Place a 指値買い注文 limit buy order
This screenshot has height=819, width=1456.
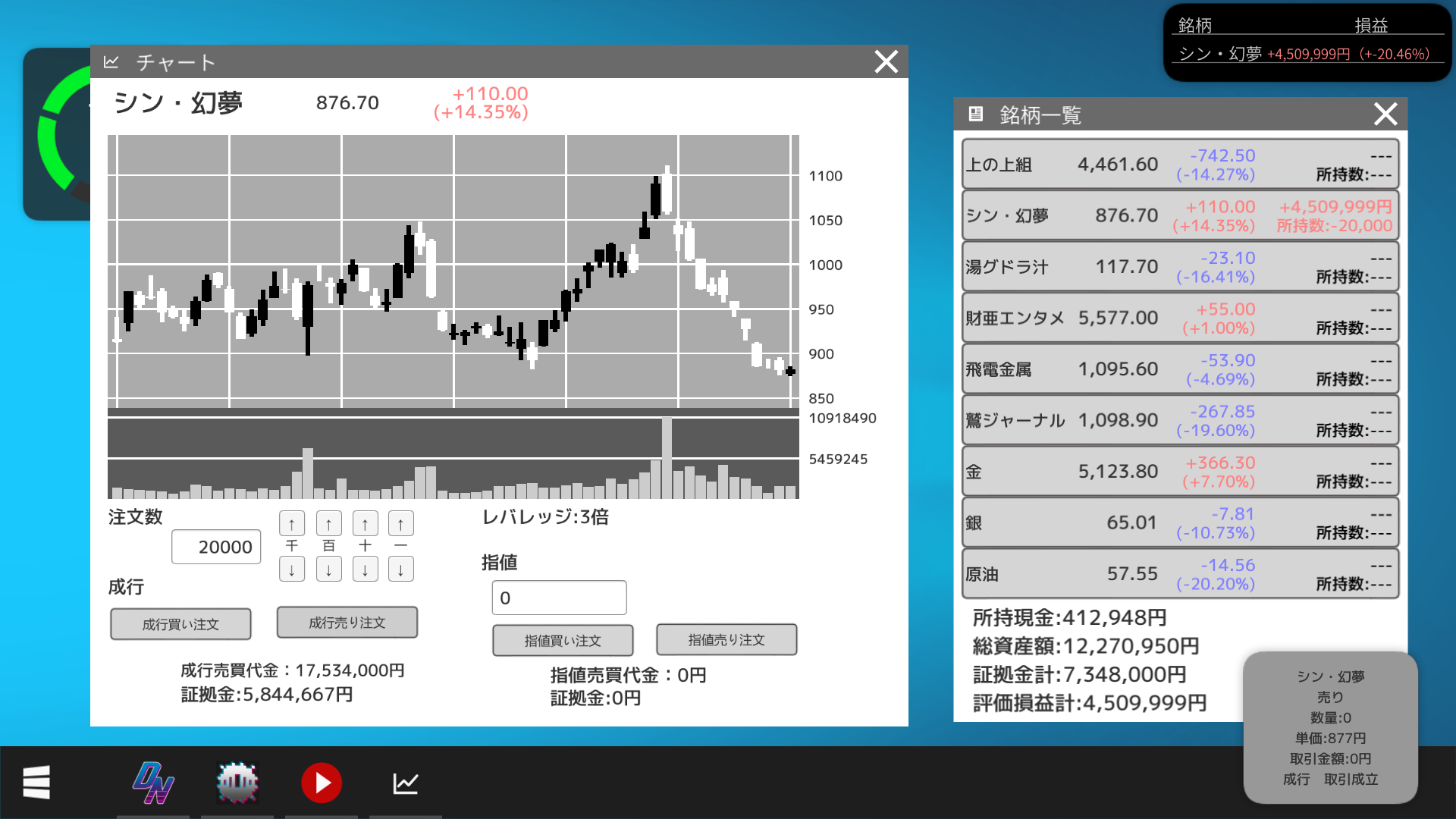pyautogui.click(x=563, y=641)
